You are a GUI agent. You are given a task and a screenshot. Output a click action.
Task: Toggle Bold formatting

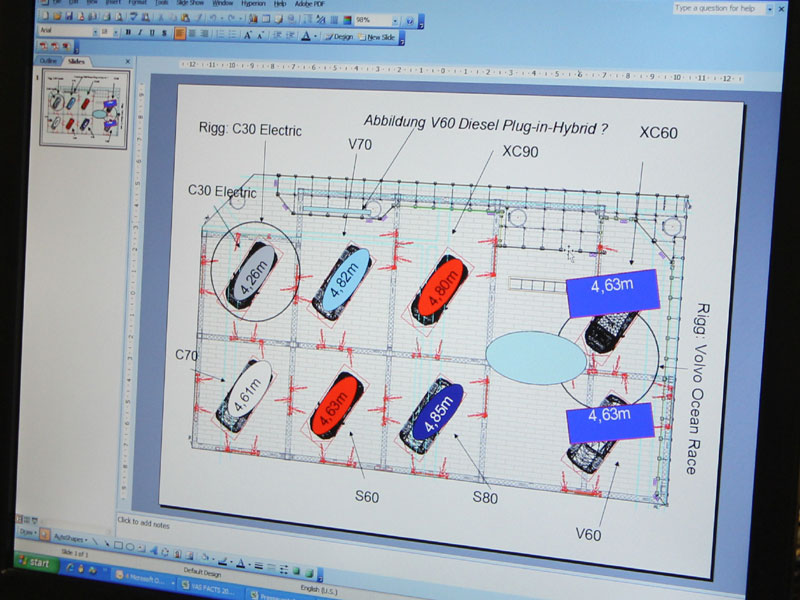(128, 32)
